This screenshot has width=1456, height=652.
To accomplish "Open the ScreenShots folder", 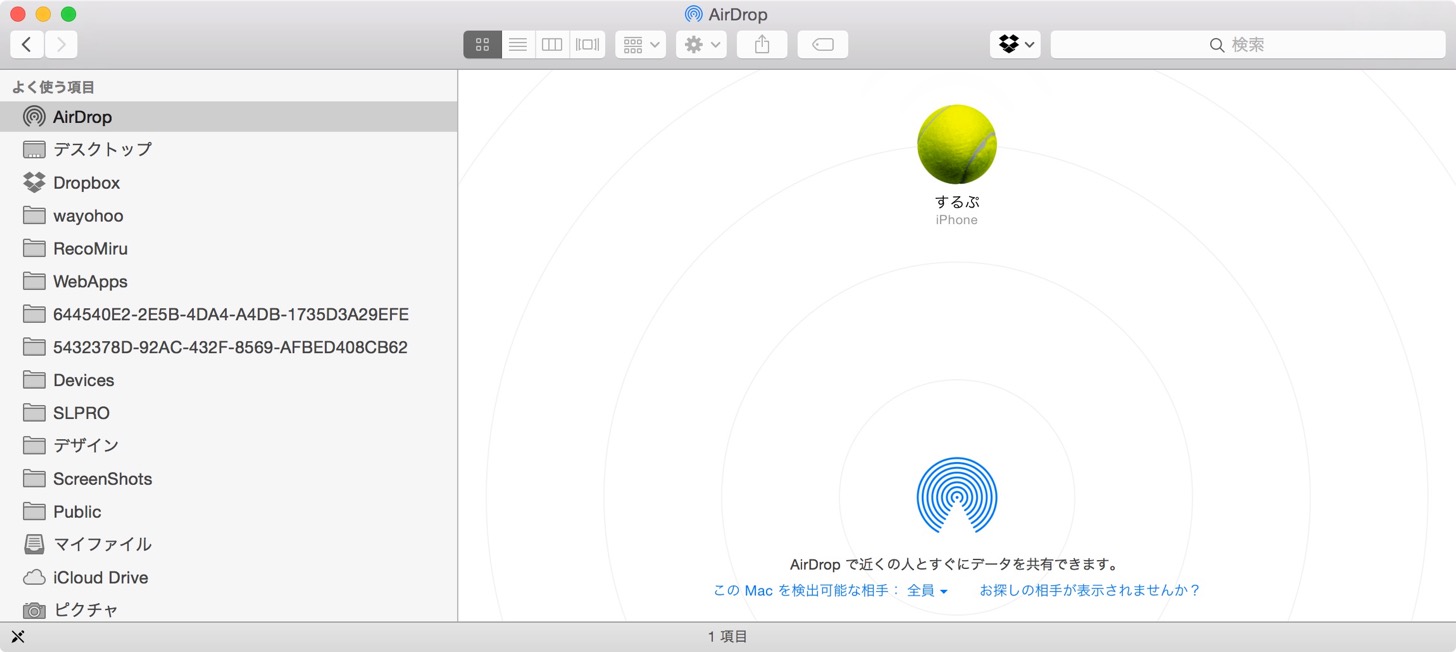I will pos(228,479).
